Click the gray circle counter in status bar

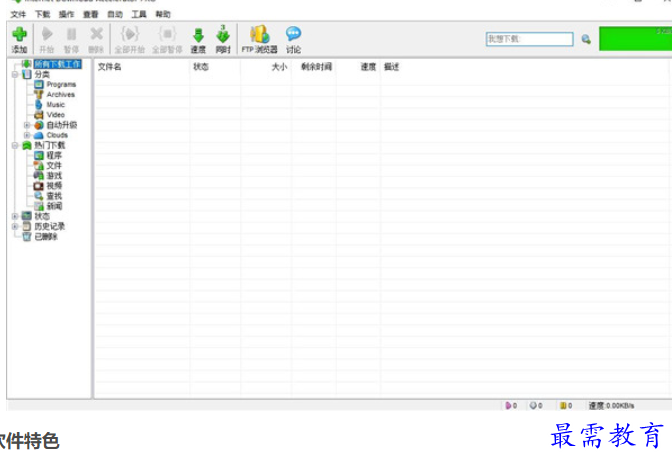point(536,405)
